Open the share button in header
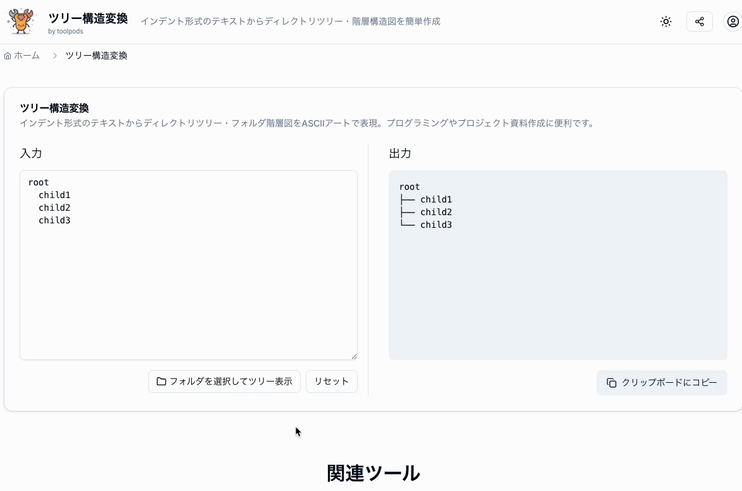The width and height of the screenshot is (742, 491). (699, 21)
